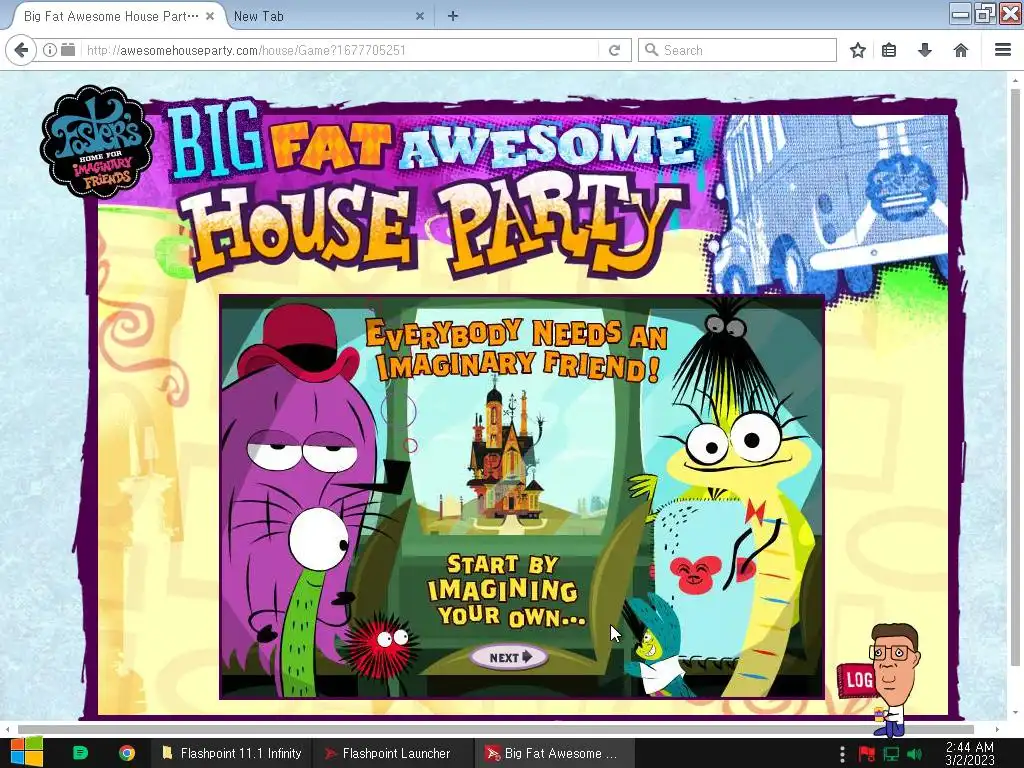Screen dimensions: 1024x768
Task: Click the volume speaker tray icon
Action: 915,754
